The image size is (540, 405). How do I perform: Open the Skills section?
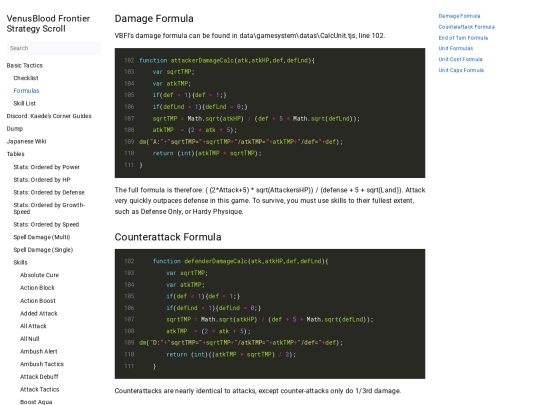[x=20, y=262]
